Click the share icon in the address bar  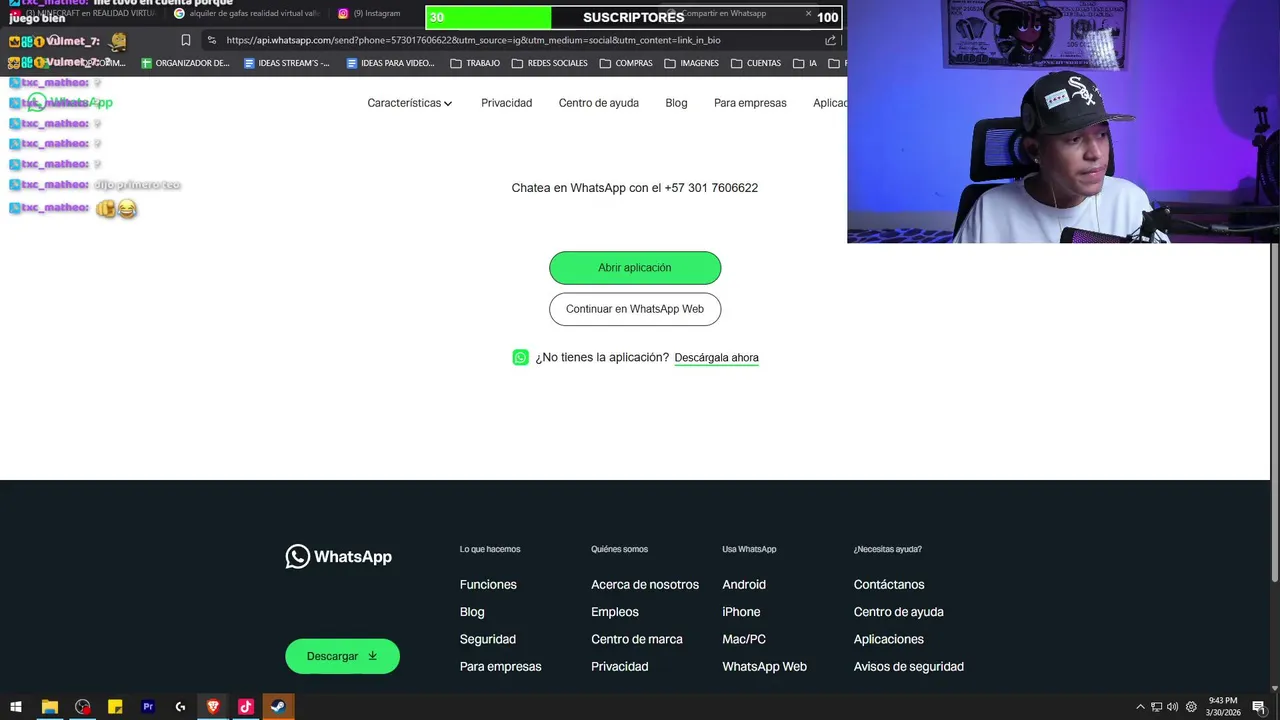point(830,40)
